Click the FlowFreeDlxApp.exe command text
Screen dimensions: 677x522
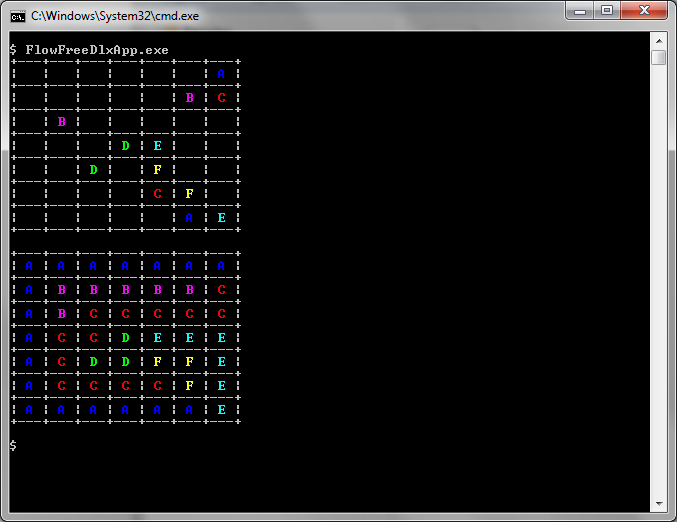click(x=97, y=50)
